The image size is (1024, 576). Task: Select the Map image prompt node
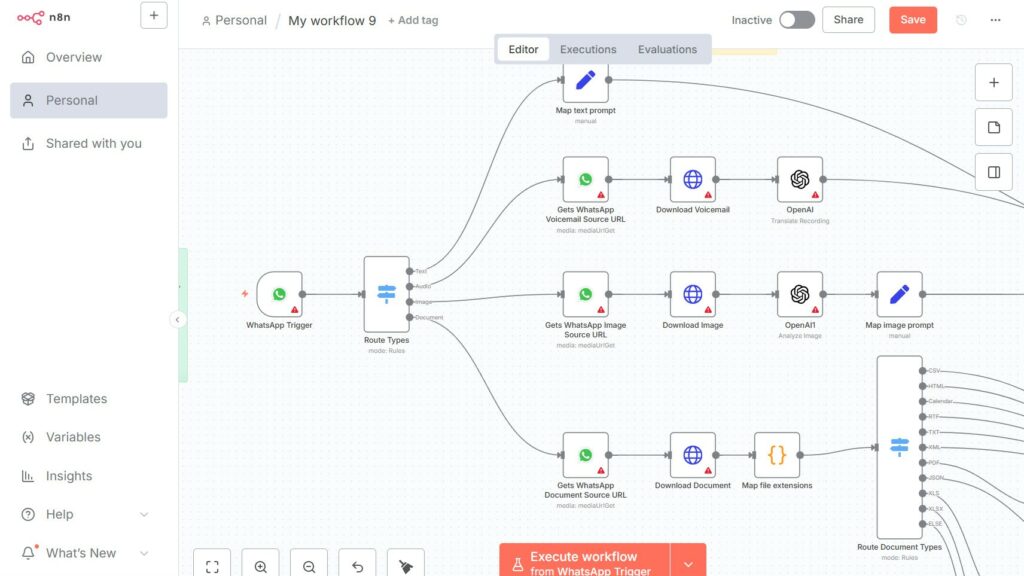[899, 294]
